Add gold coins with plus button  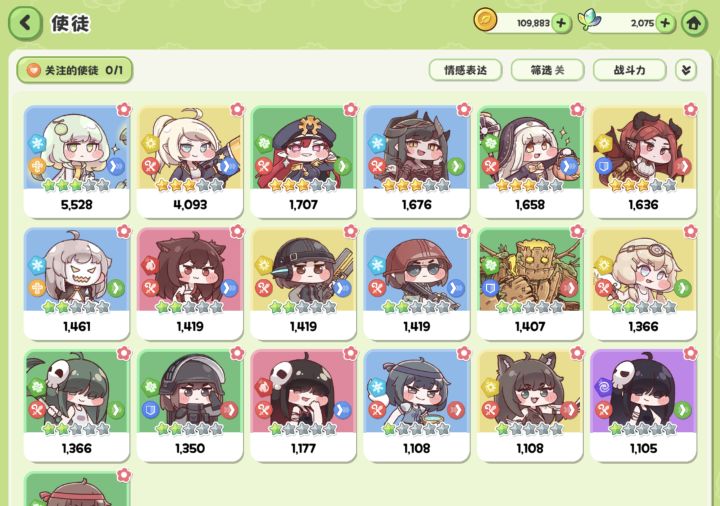[561, 23]
